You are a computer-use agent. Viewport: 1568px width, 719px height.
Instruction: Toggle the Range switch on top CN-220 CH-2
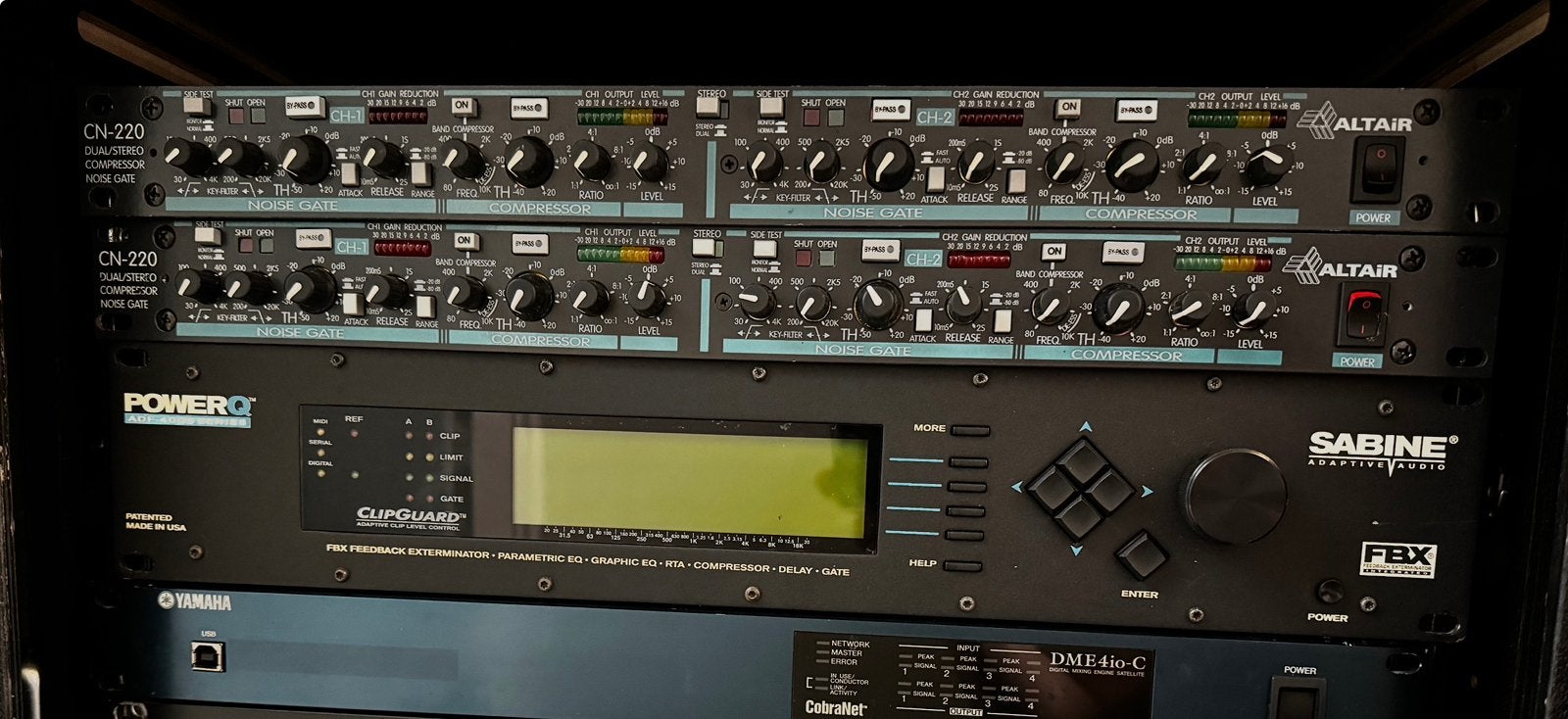pyautogui.click(x=1016, y=182)
